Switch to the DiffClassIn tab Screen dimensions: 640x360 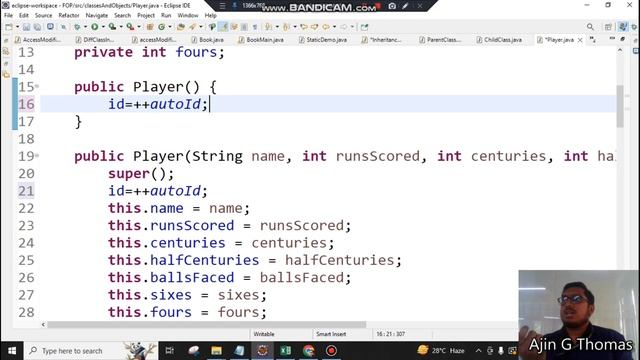95,40
